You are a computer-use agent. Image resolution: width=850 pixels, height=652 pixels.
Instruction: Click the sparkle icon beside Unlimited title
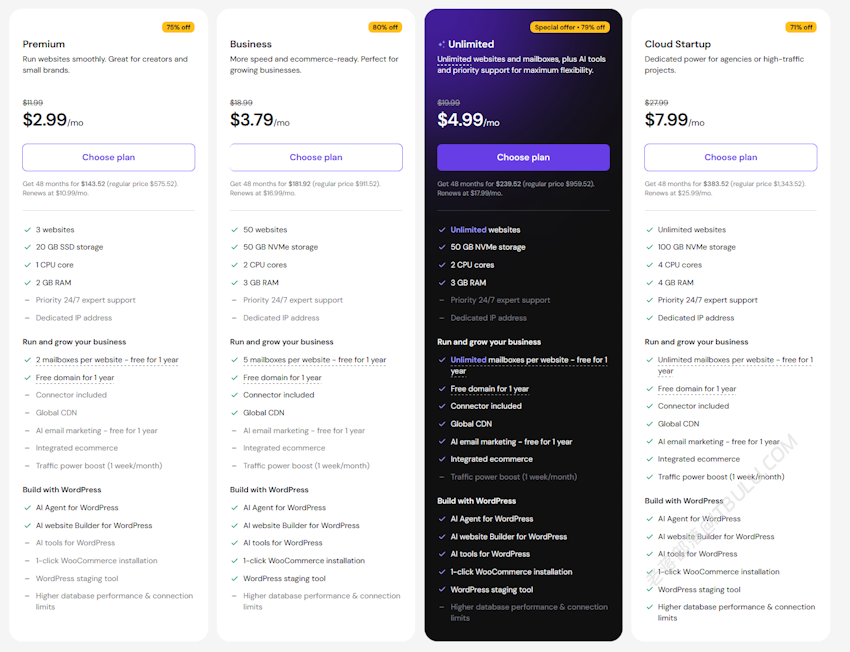(441, 44)
